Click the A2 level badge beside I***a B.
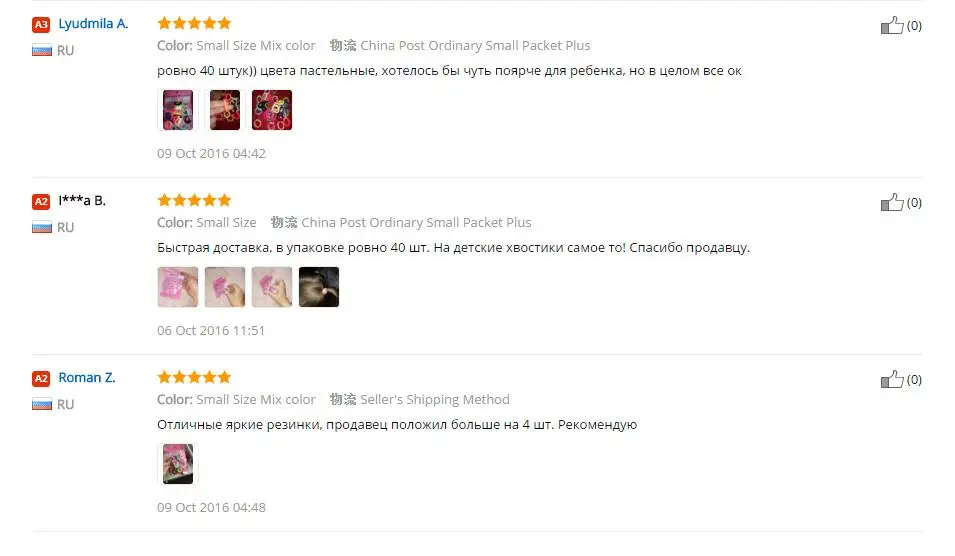The height and width of the screenshot is (556, 955). pos(41,202)
